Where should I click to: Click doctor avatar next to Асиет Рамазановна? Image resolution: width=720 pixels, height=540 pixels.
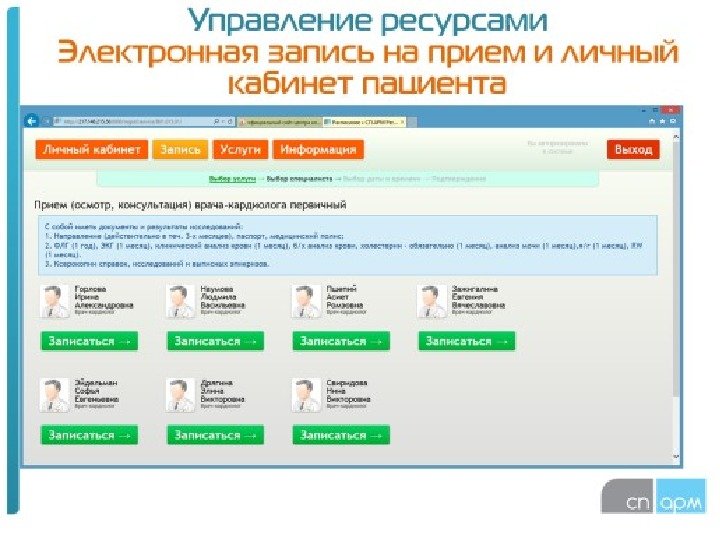(306, 301)
